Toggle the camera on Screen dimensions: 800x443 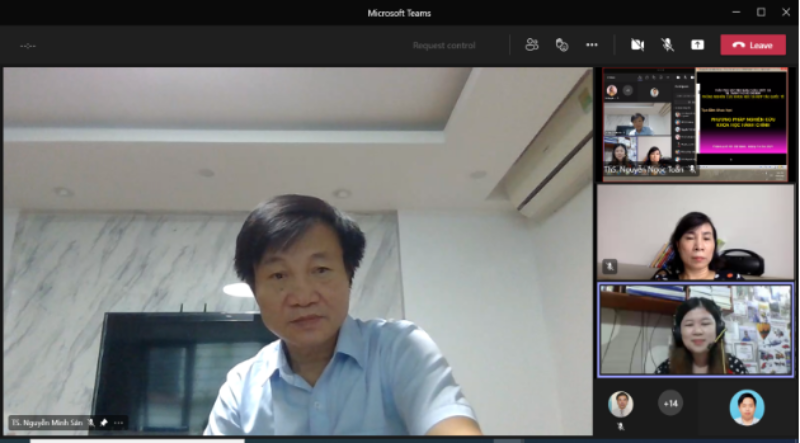tap(637, 45)
